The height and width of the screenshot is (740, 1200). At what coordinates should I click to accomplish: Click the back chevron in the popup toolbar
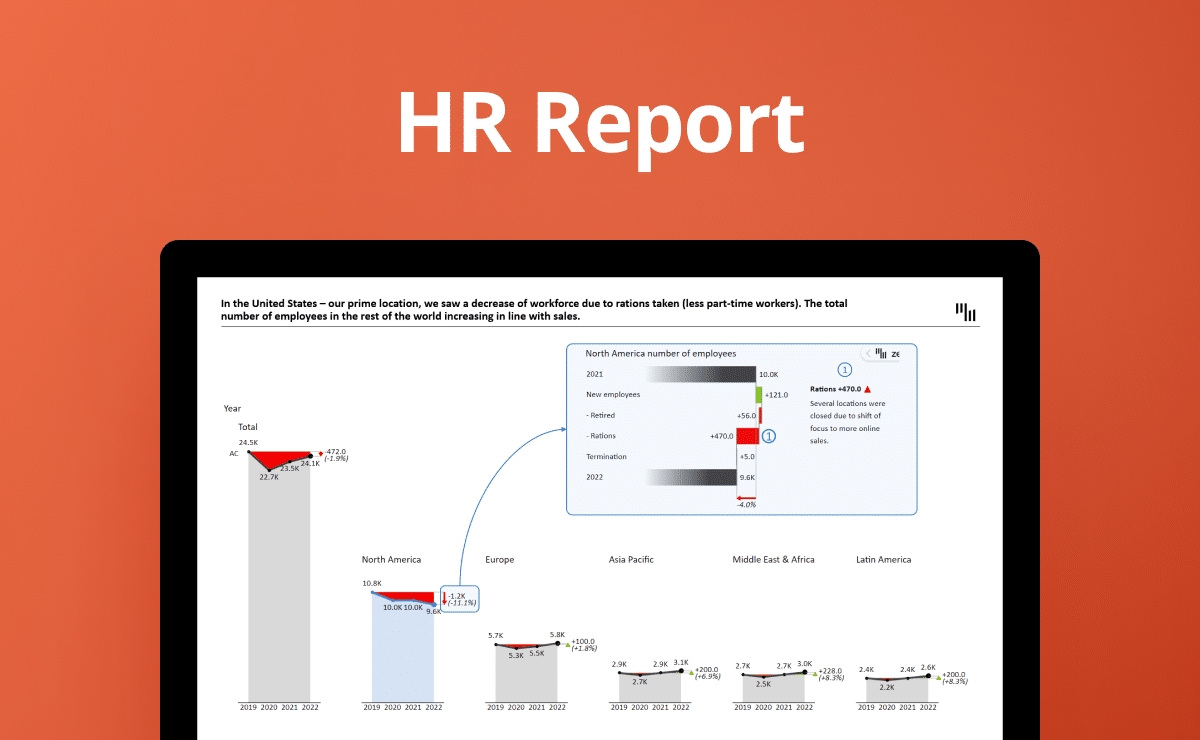[868, 353]
